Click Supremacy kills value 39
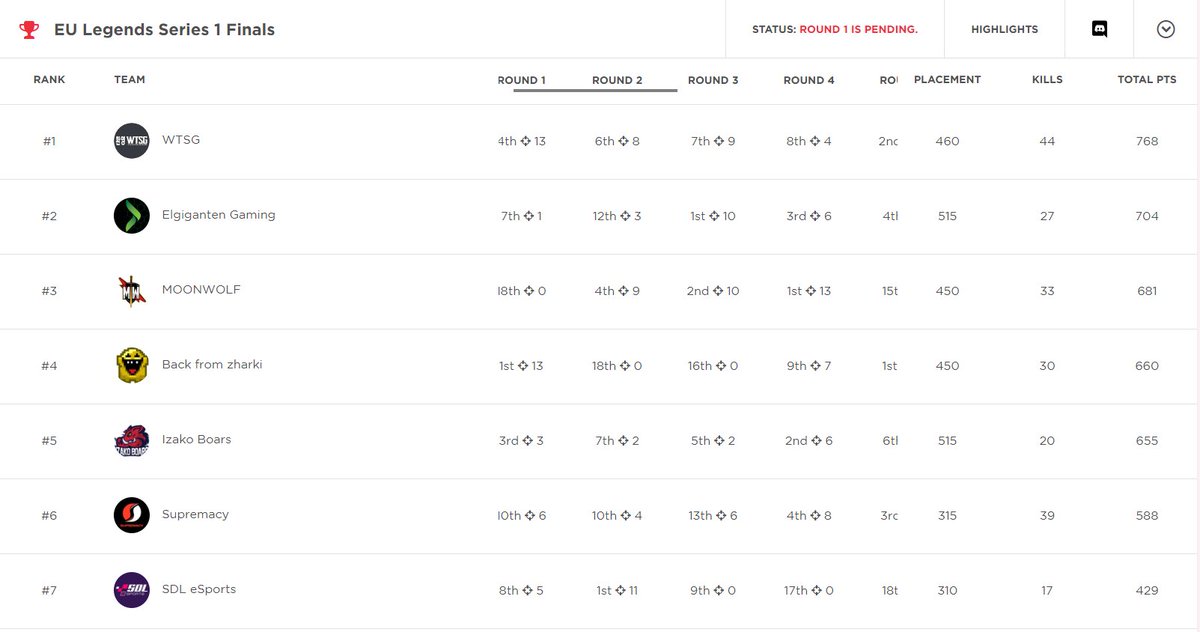The image size is (1200, 632). pos(1047,516)
